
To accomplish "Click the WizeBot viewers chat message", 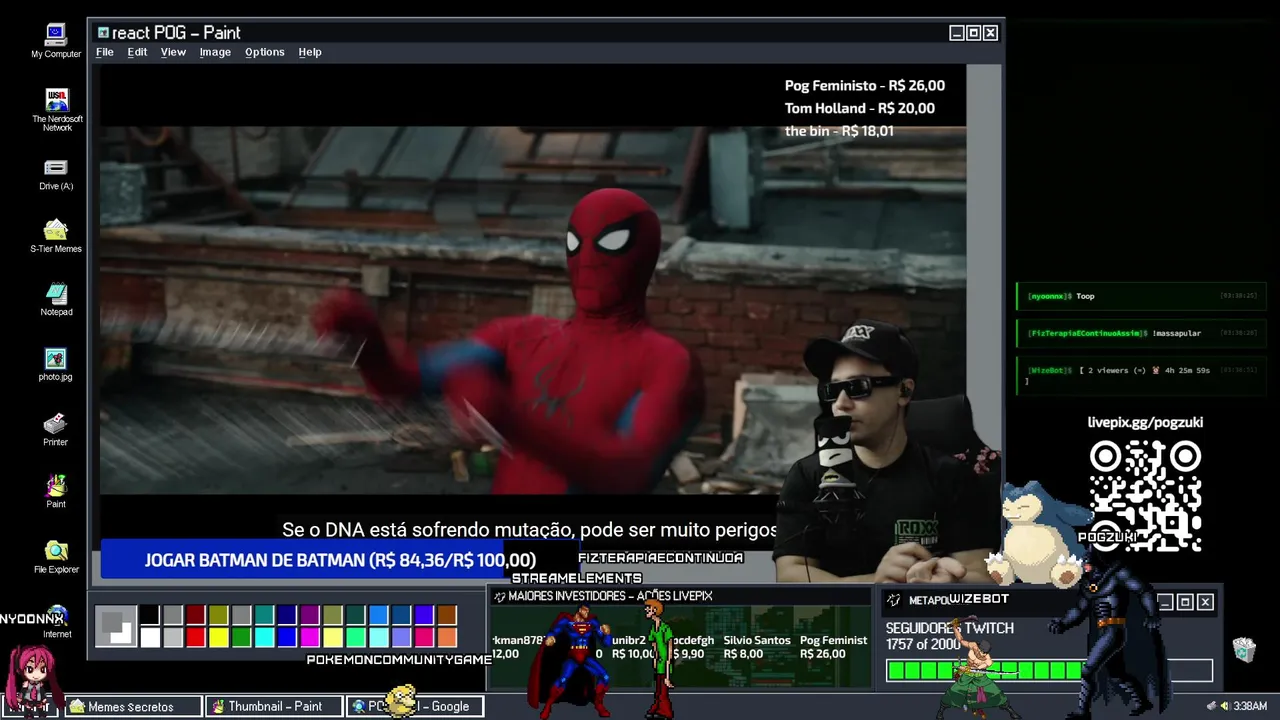I will pyautogui.click(x=1141, y=374).
